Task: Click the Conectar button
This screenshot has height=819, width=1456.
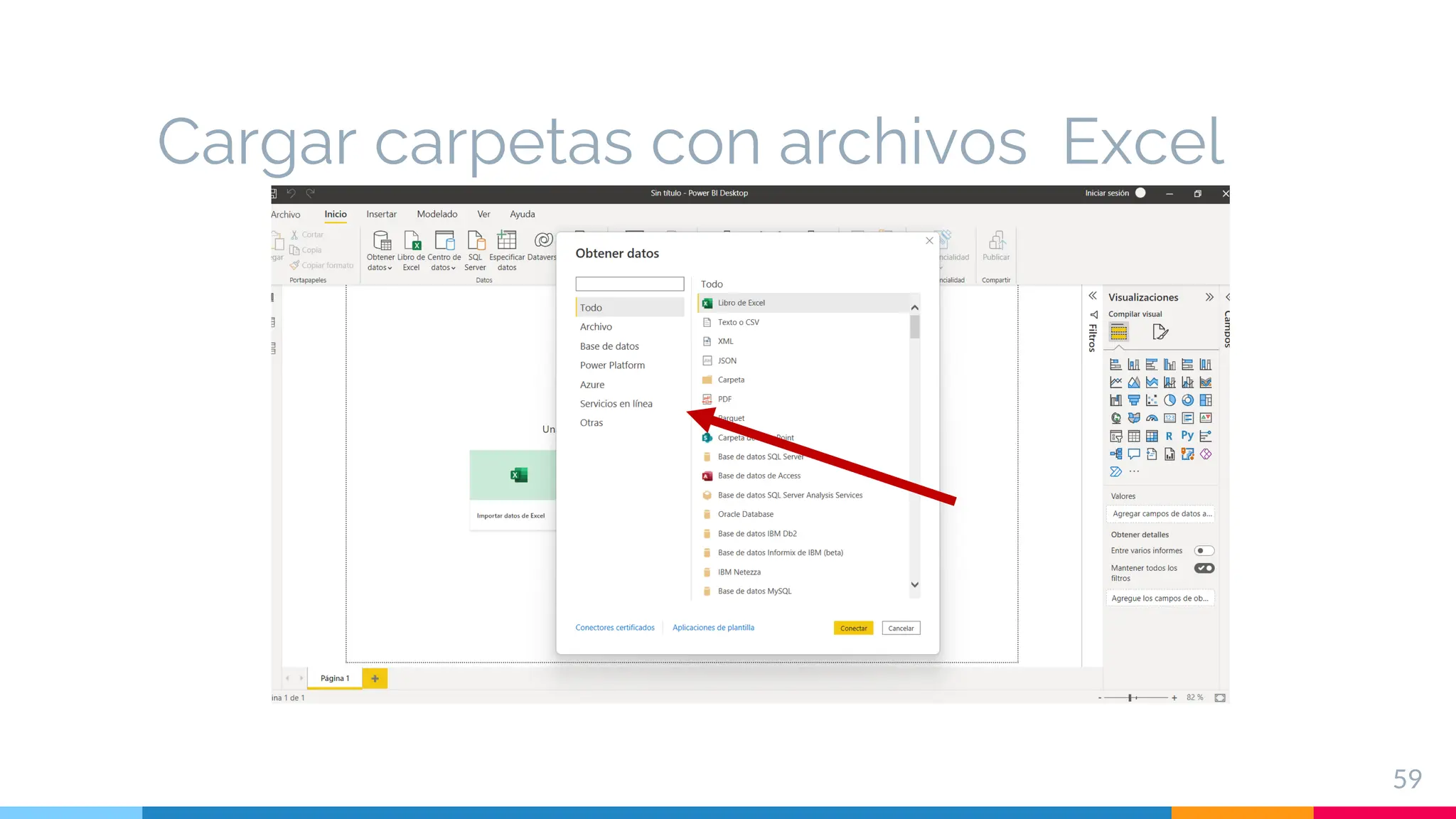Action: click(x=853, y=628)
